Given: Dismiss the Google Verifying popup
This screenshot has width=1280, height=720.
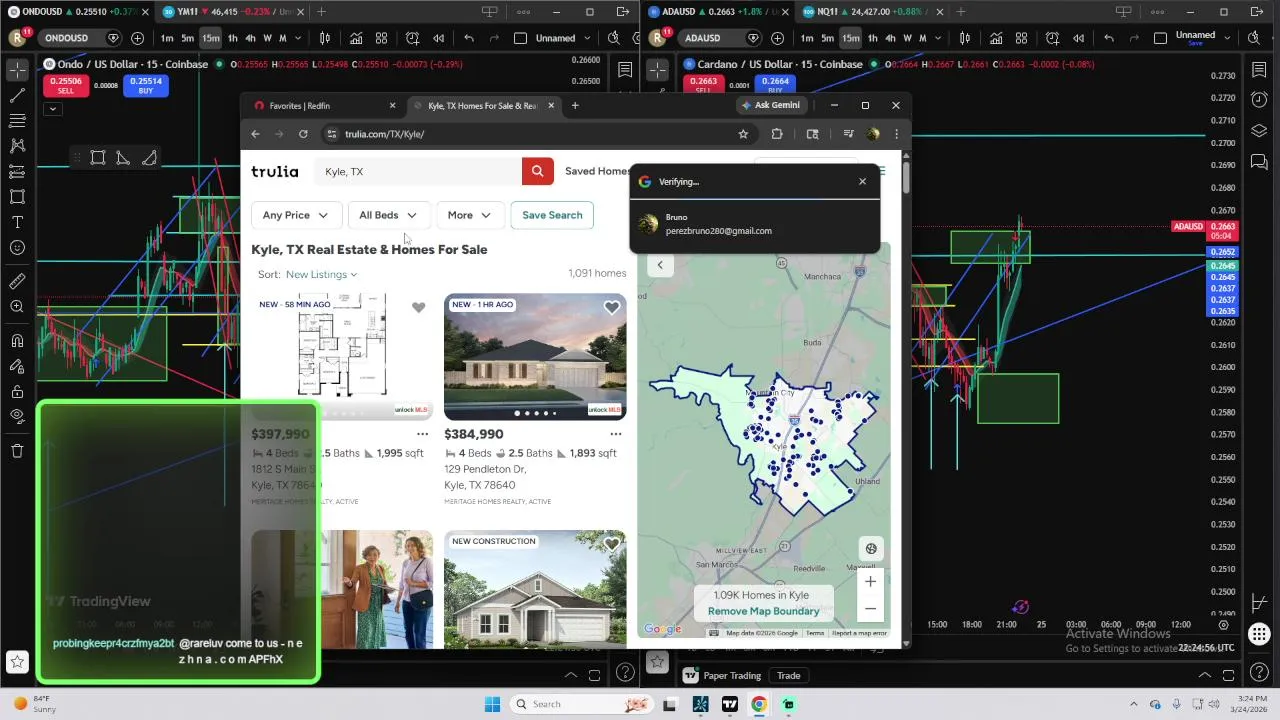Looking at the screenshot, I should coord(862,182).
